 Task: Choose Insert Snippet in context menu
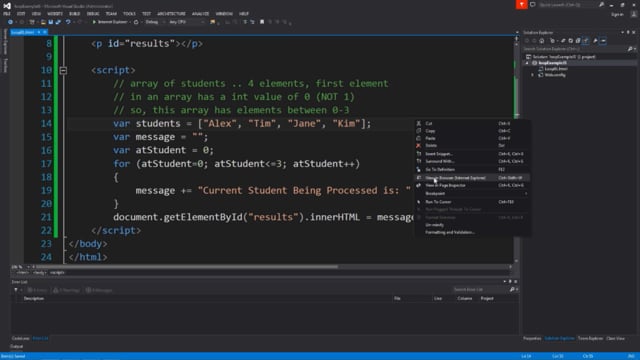click(472, 154)
